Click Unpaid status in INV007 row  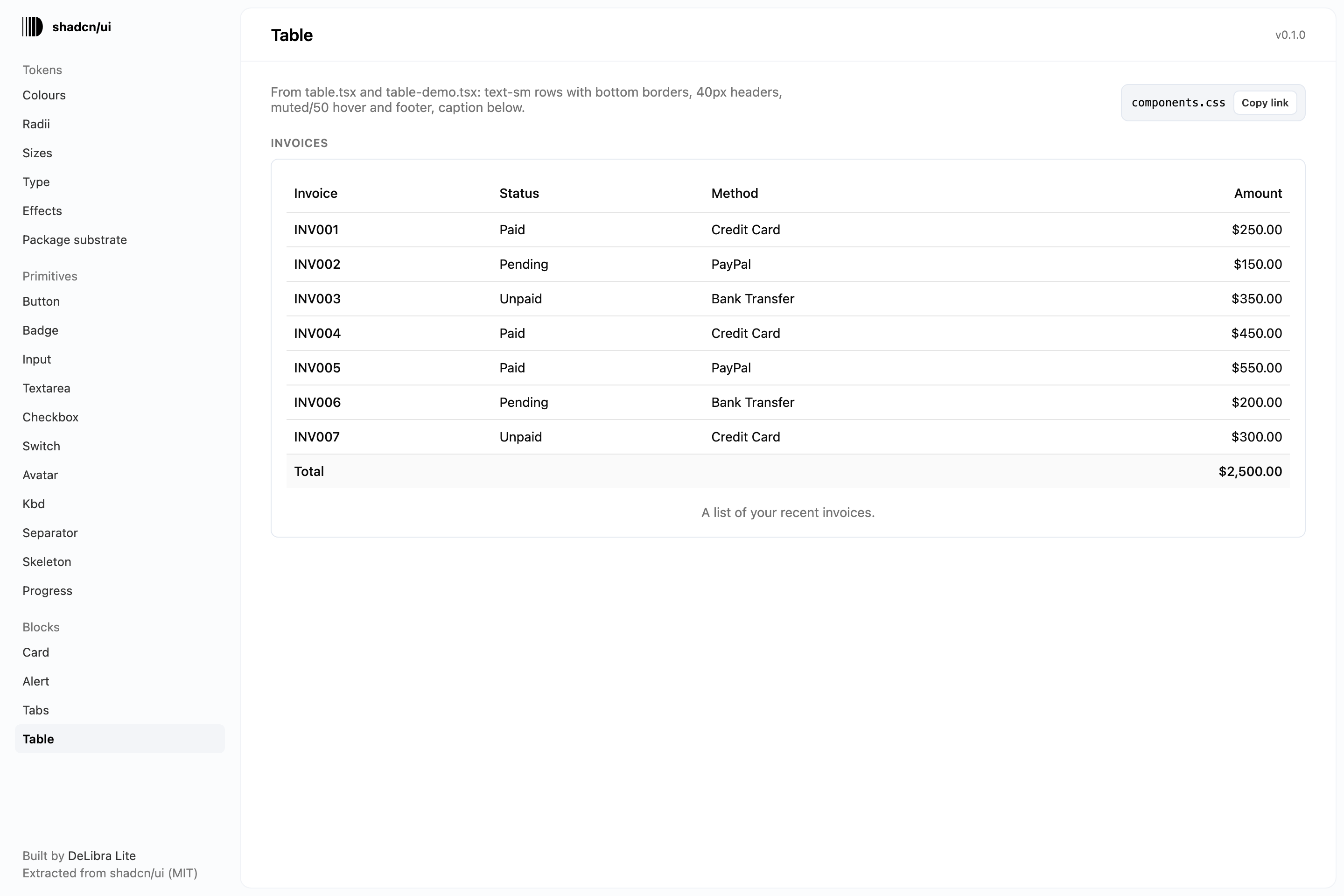click(x=521, y=437)
